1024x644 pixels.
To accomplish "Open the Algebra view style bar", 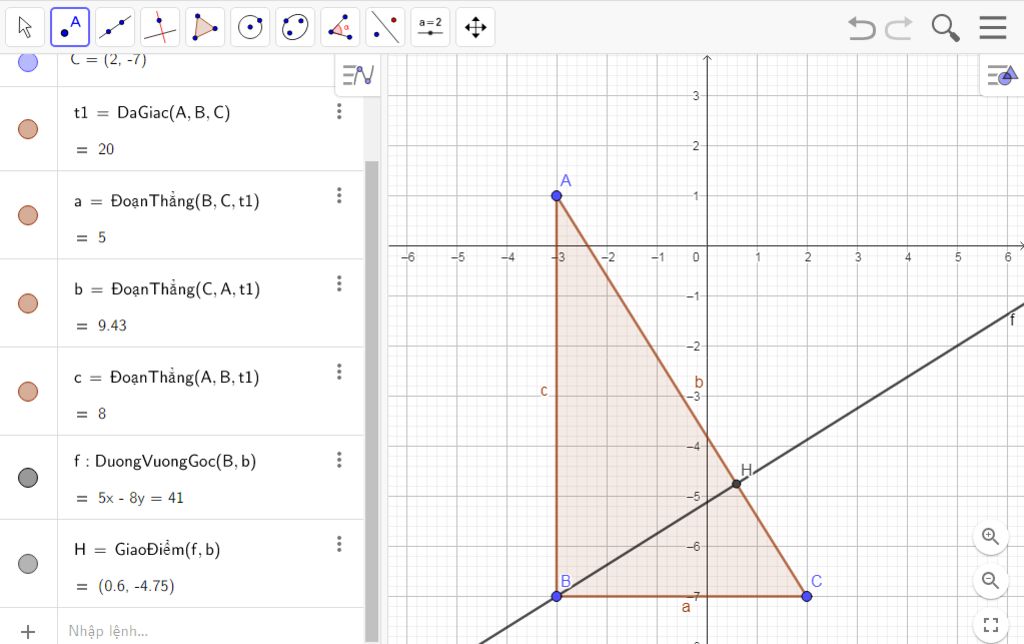I will point(358,75).
